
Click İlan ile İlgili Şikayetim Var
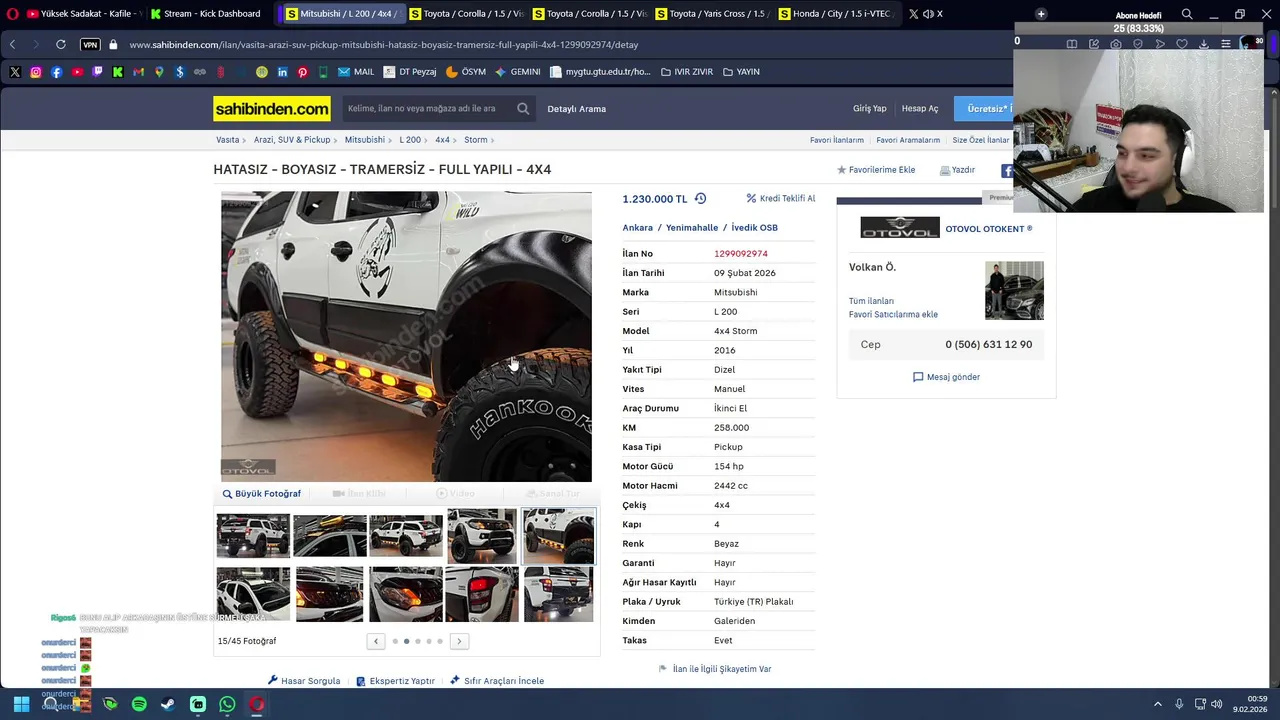[715, 669]
